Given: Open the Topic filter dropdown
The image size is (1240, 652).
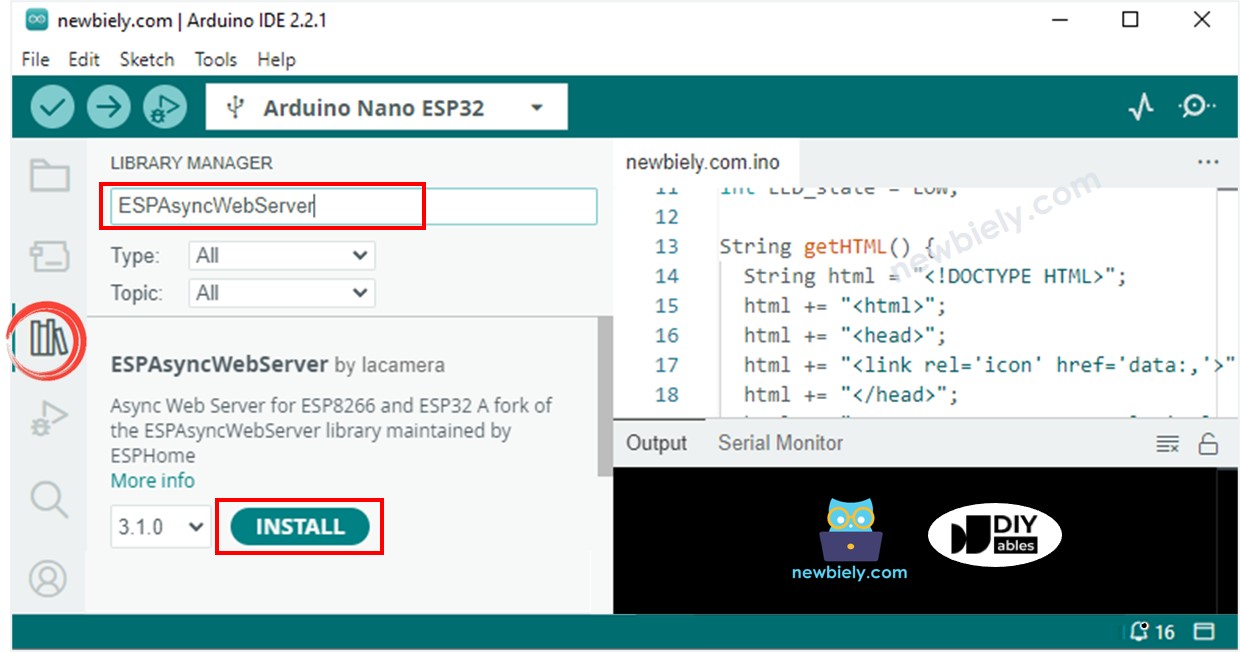Looking at the screenshot, I should (281, 293).
